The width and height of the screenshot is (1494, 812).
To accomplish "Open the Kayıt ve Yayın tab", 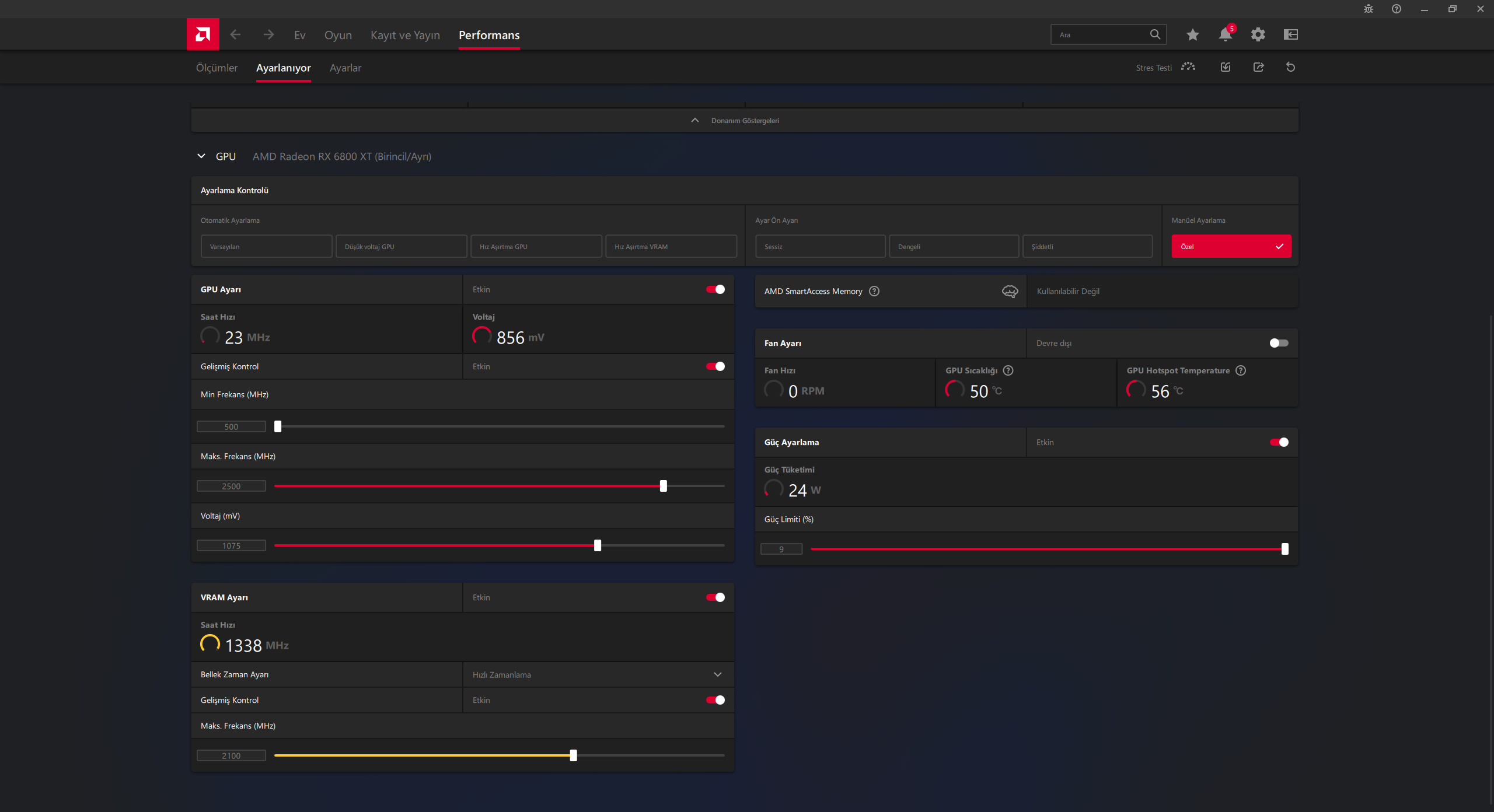I will click(x=405, y=35).
